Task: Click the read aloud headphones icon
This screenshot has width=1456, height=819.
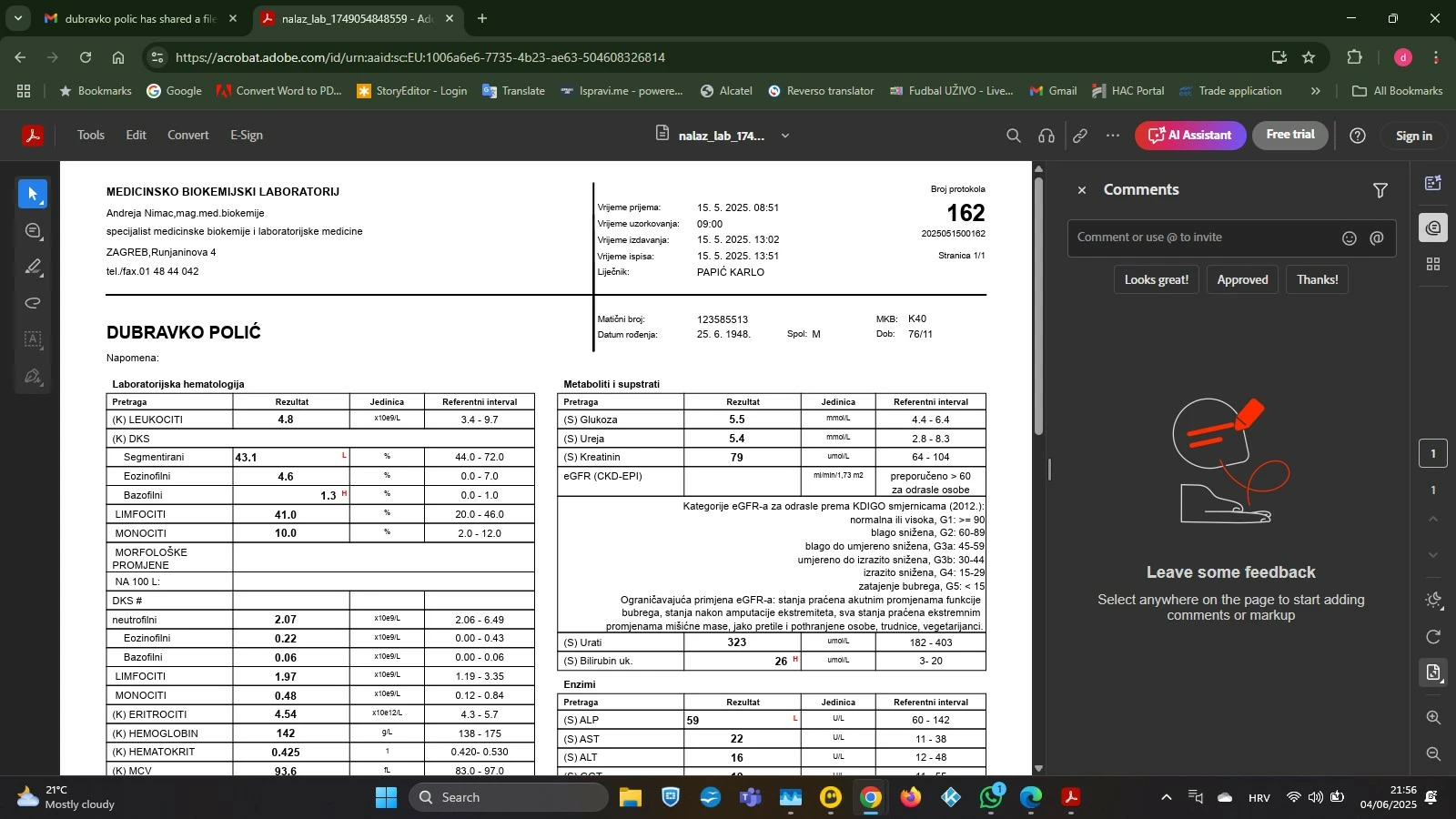Action: pos(1046,136)
